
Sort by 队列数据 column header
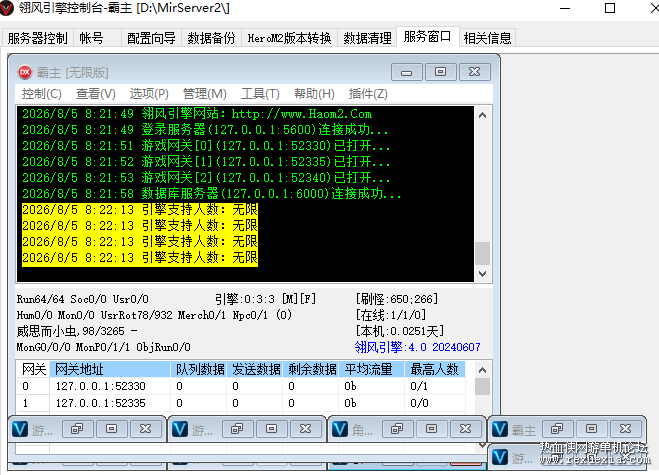(199, 369)
